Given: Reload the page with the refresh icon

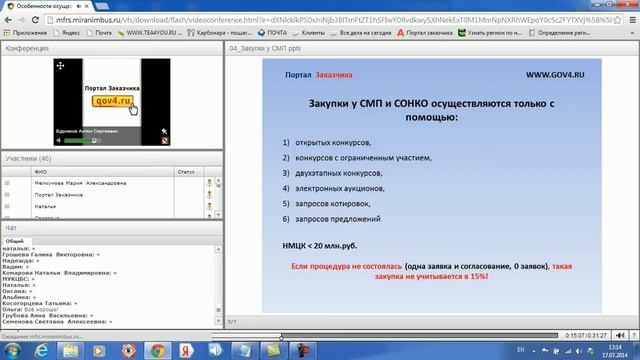Looking at the screenshot, I should pyautogui.click(x=35, y=20).
